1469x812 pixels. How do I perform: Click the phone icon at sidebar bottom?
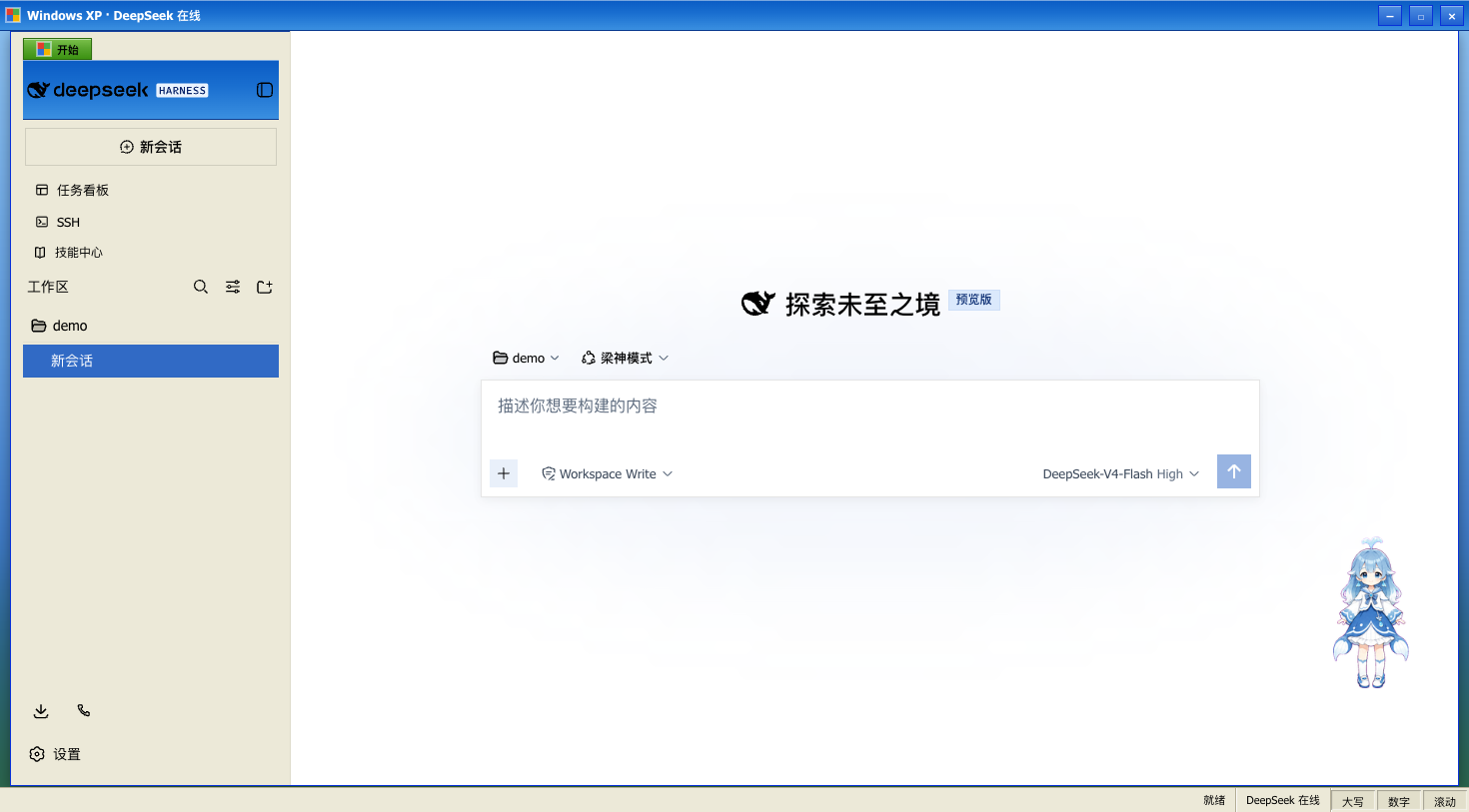coord(84,711)
